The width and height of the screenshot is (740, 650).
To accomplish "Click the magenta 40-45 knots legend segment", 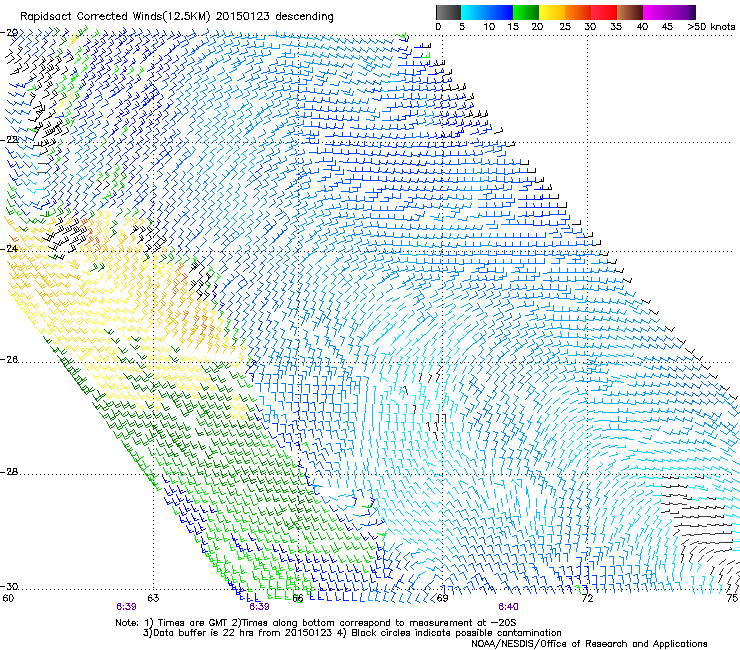I will 656,12.
